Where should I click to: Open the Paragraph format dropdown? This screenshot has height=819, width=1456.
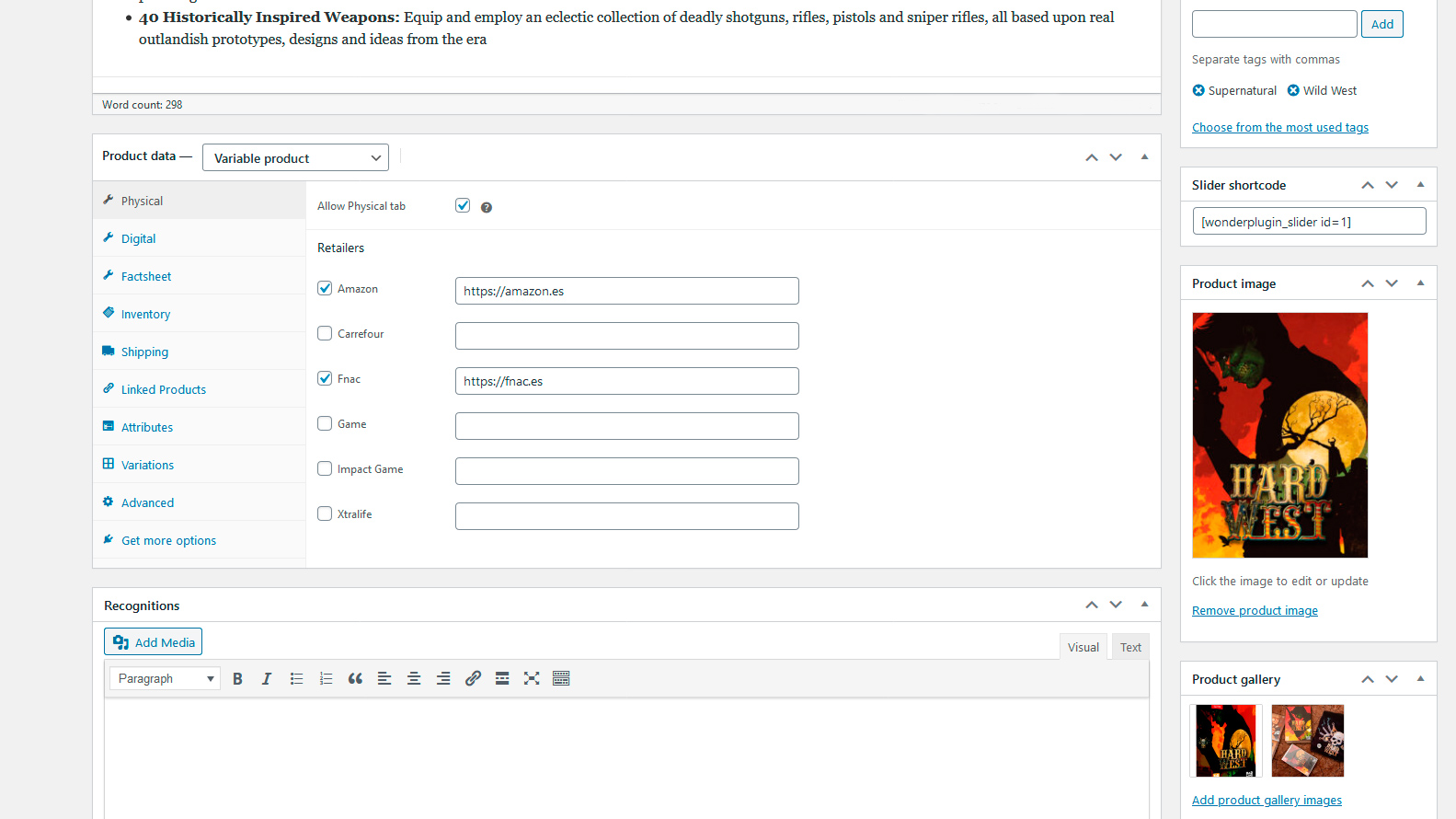[x=165, y=678]
